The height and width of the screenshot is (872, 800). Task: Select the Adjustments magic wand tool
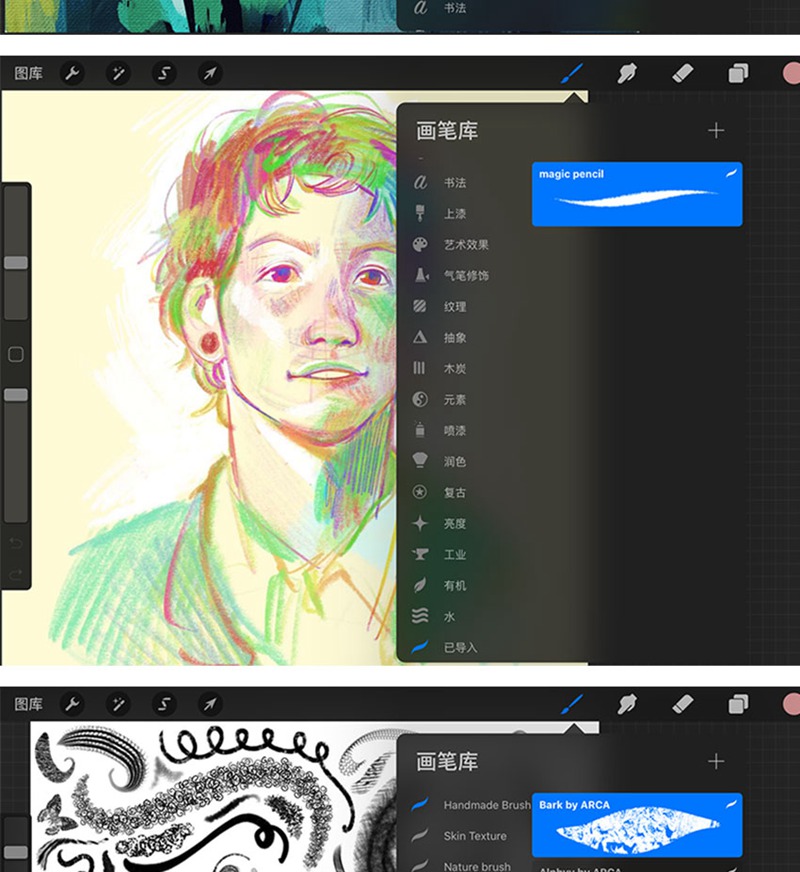click(119, 72)
